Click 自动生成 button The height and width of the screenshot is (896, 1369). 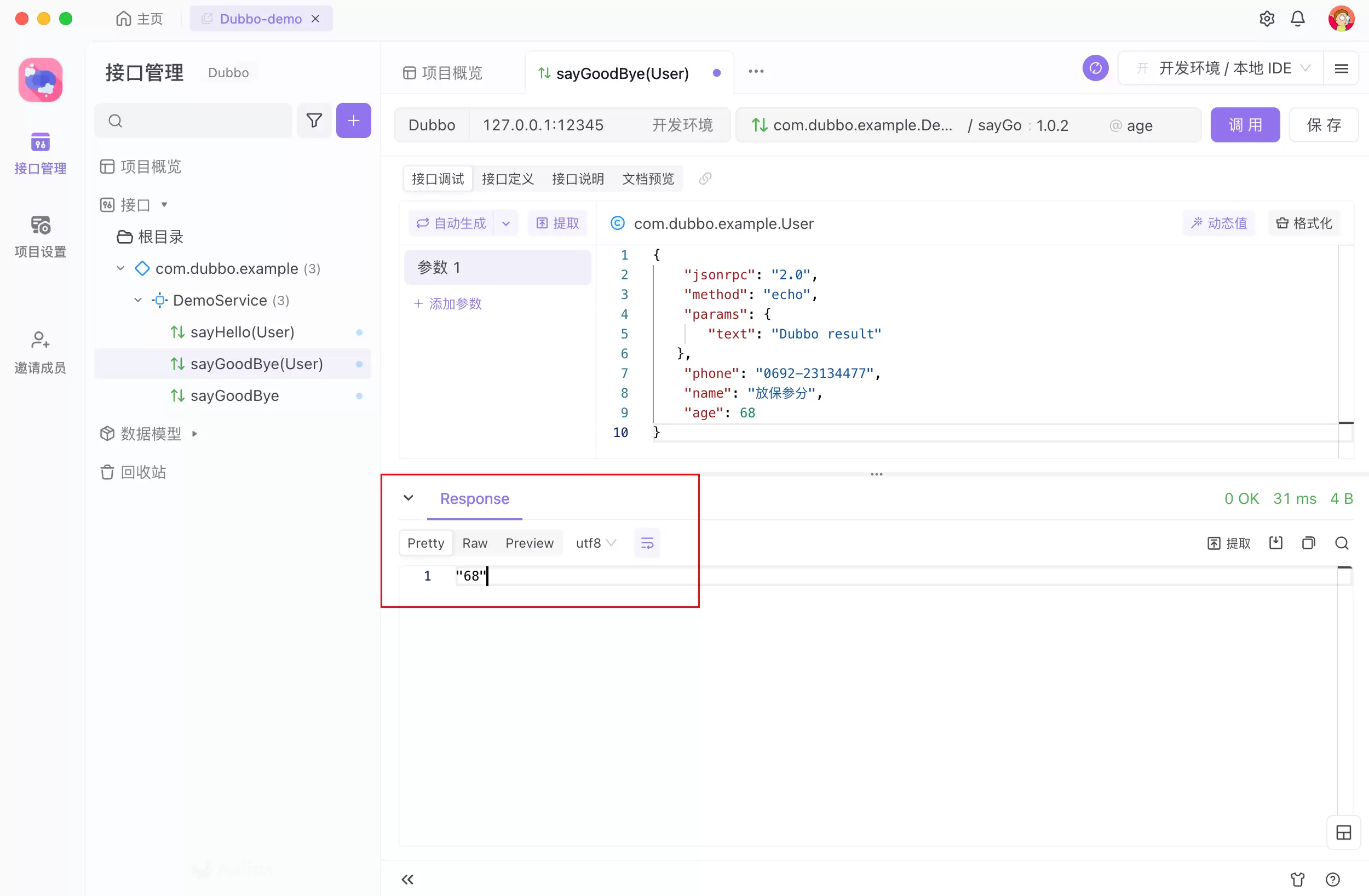(x=451, y=223)
